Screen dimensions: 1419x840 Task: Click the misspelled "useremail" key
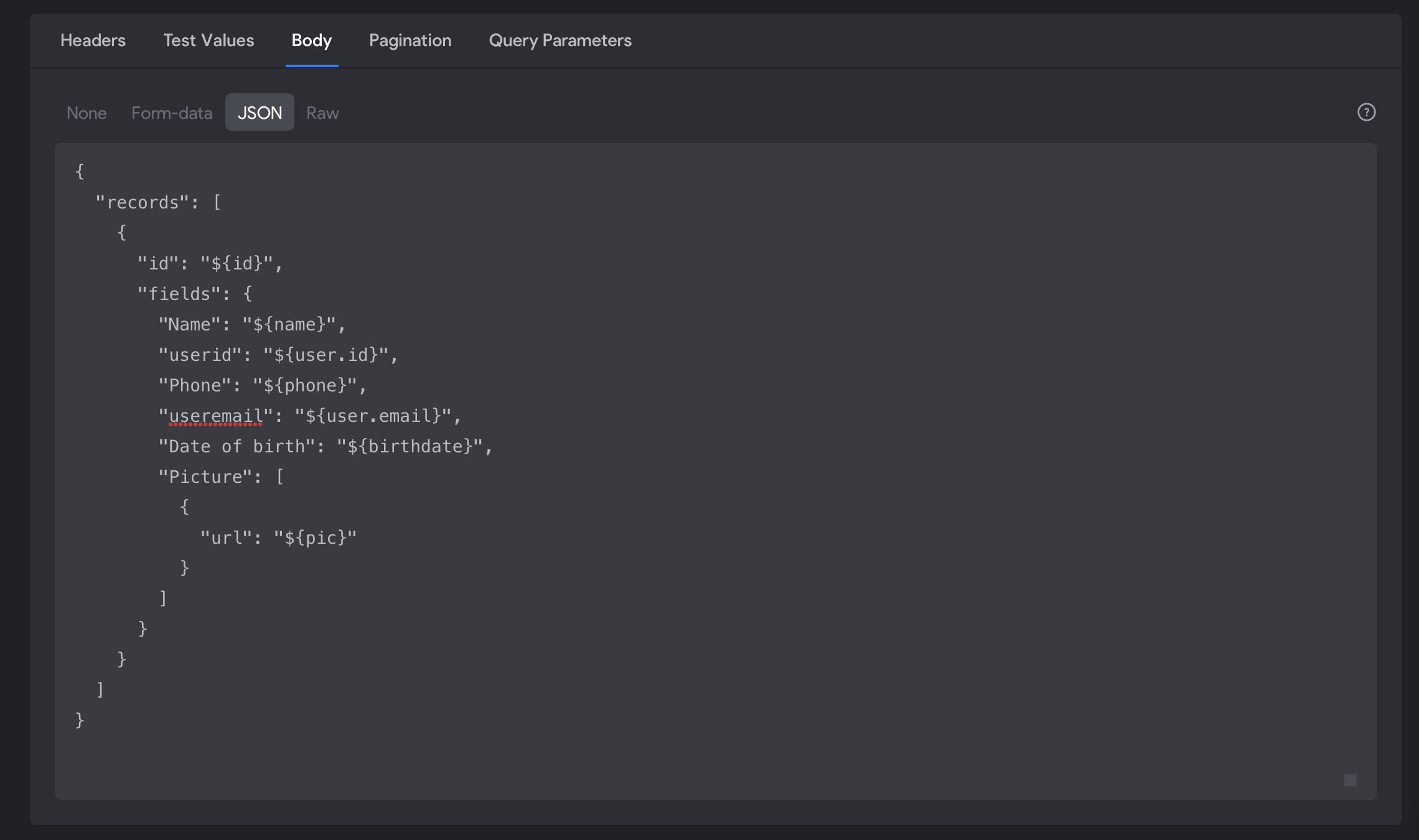(x=215, y=416)
